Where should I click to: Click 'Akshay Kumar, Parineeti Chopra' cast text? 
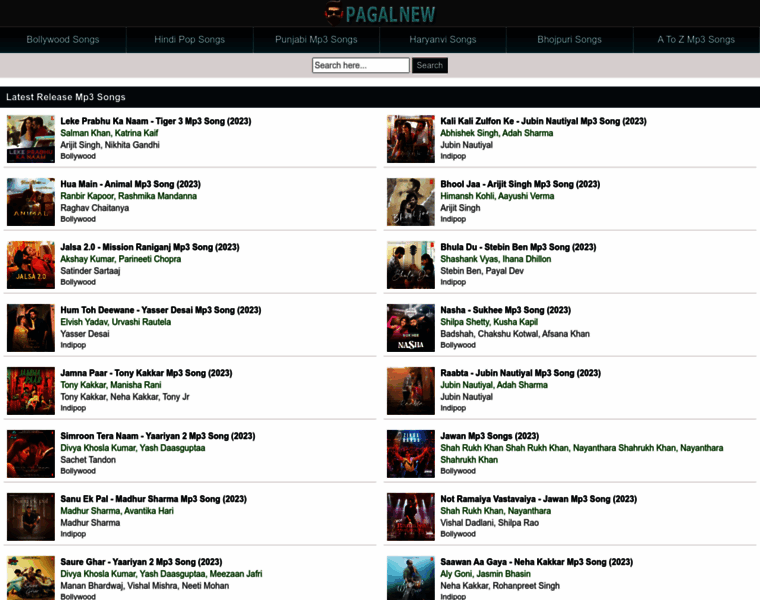tap(121, 259)
